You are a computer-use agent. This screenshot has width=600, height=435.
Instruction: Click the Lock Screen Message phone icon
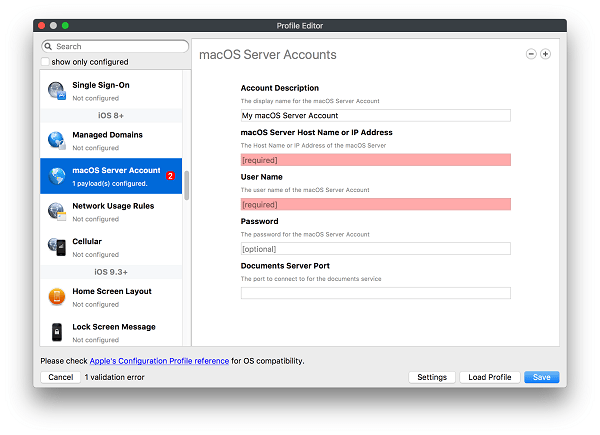pyautogui.click(x=57, y=332)
